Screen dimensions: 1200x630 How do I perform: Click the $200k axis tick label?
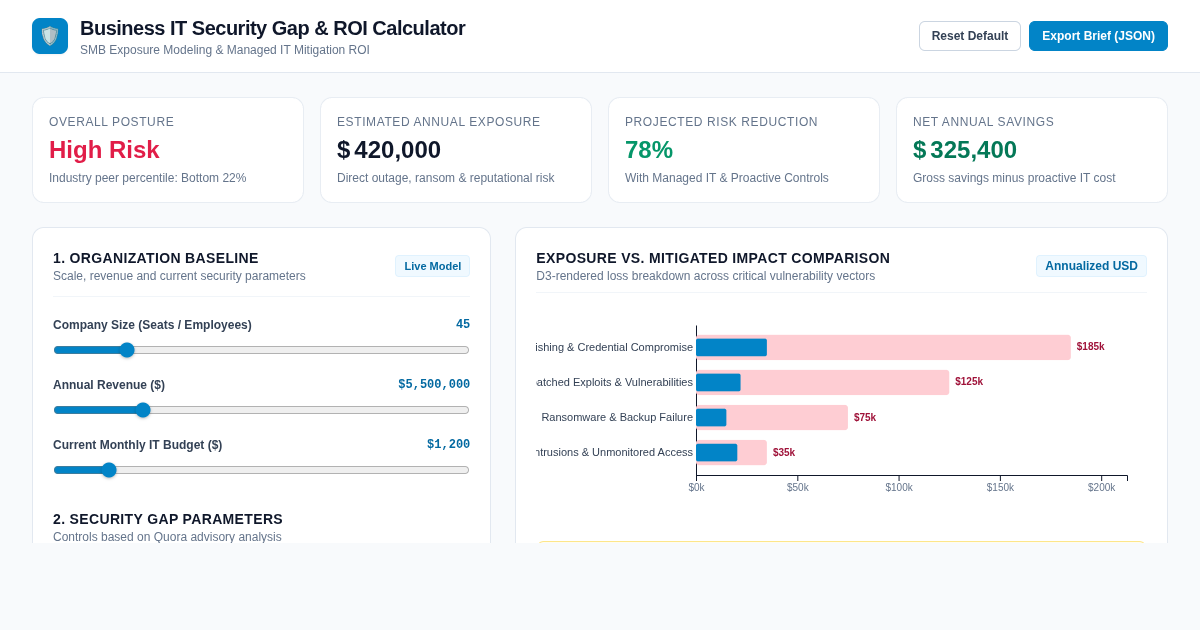[x=1102, y=488]
